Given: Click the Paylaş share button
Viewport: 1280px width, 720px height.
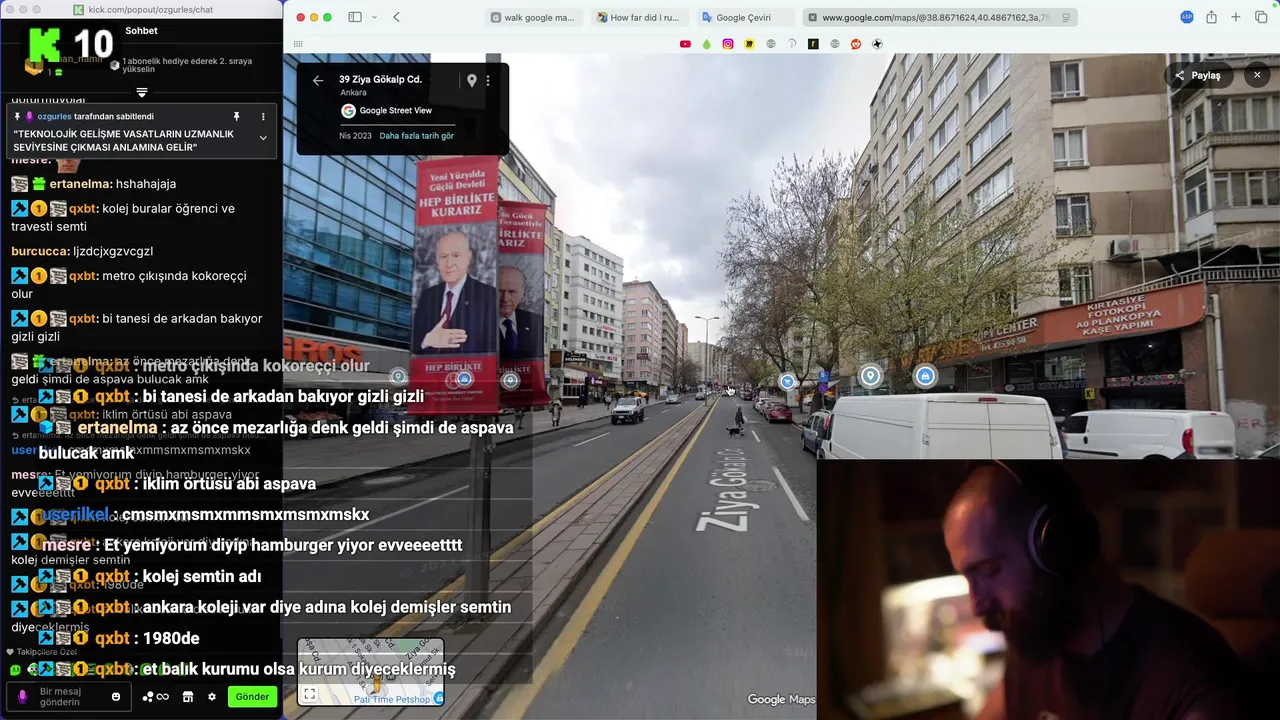Looking at the screenshot, I should click(x=1198, y=75).
